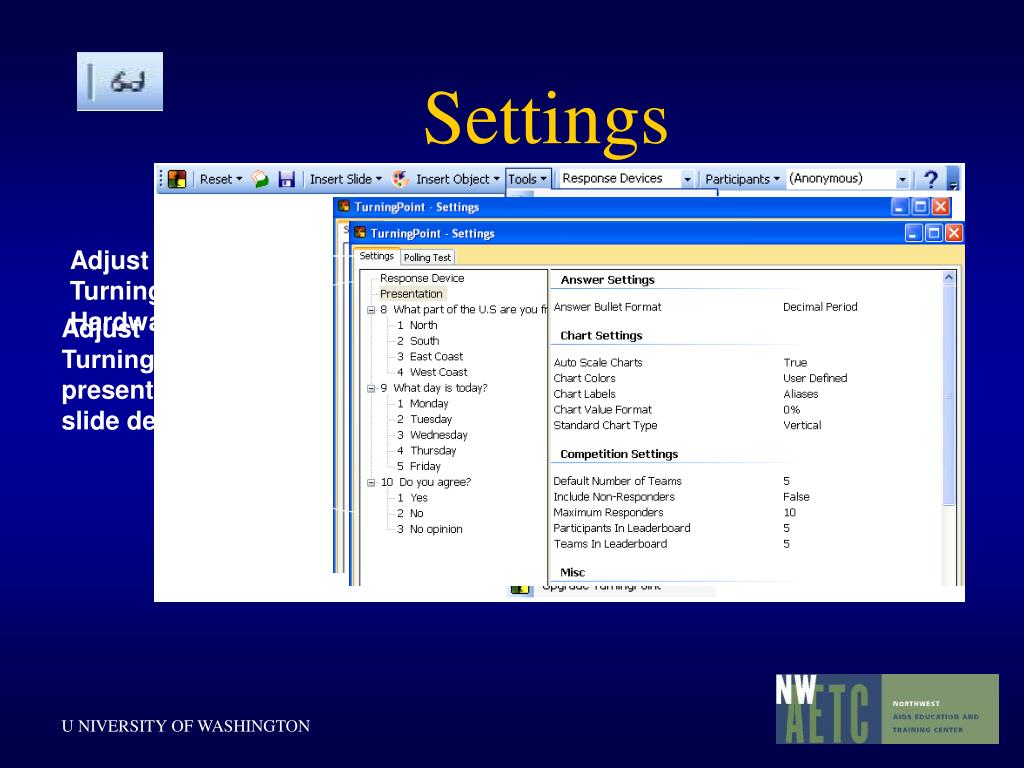The image size is (1024, 768).
Task: Minimize the front Settings window
Action: 914,233
